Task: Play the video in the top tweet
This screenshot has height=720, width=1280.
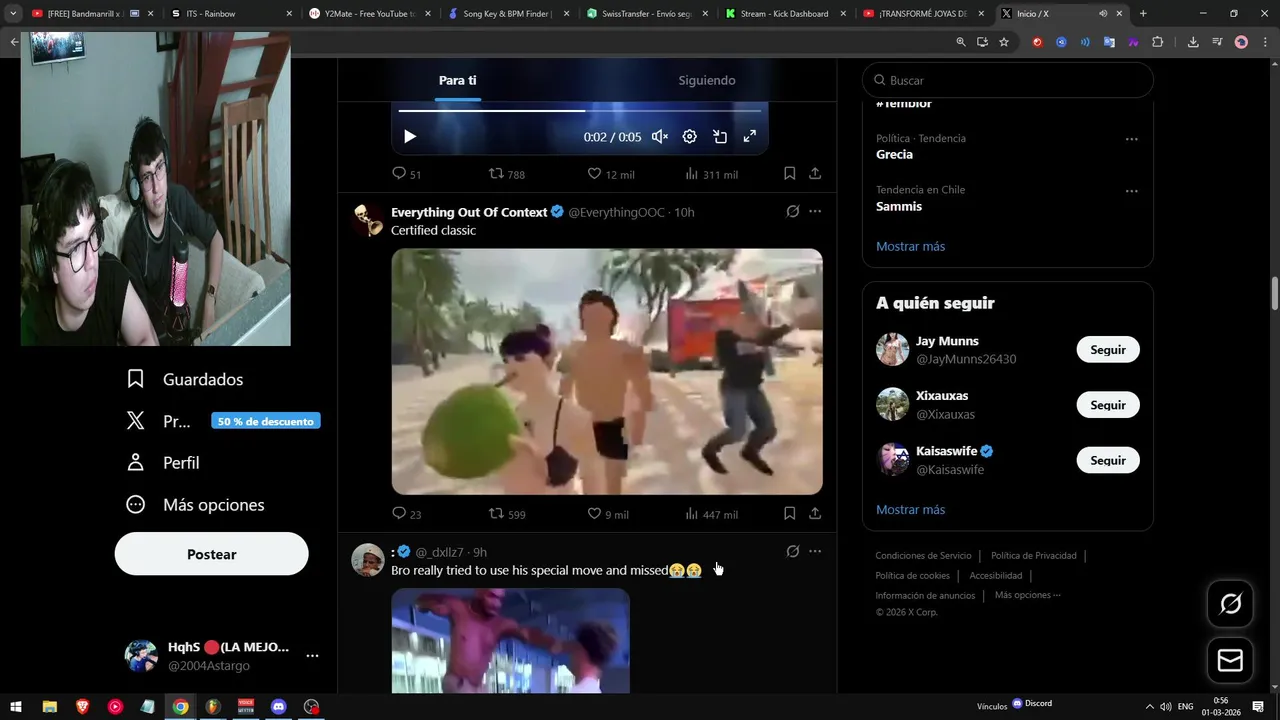Action: pos(409,136)
